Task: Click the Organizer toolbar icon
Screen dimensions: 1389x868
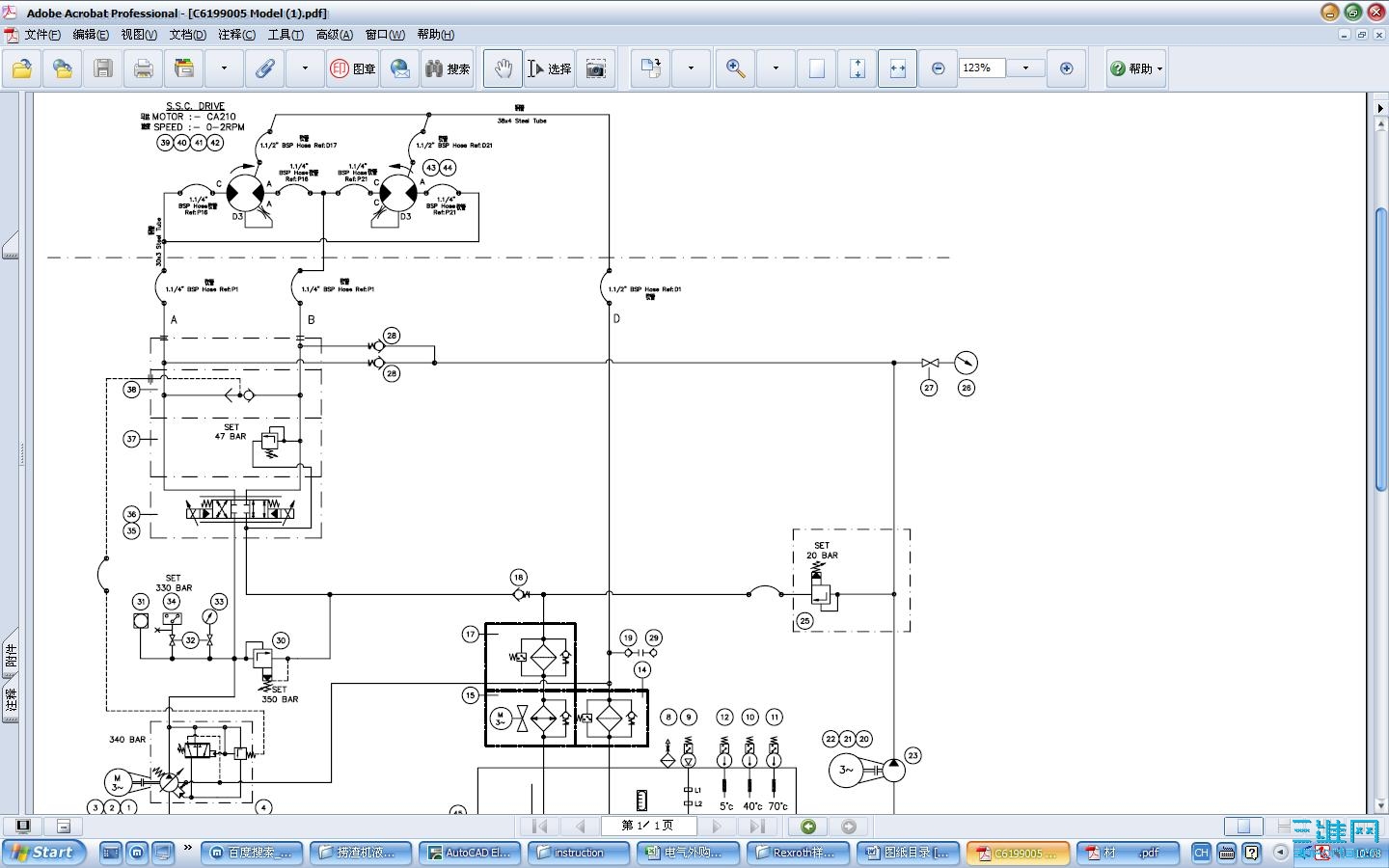Action: [x=184, y=68]
